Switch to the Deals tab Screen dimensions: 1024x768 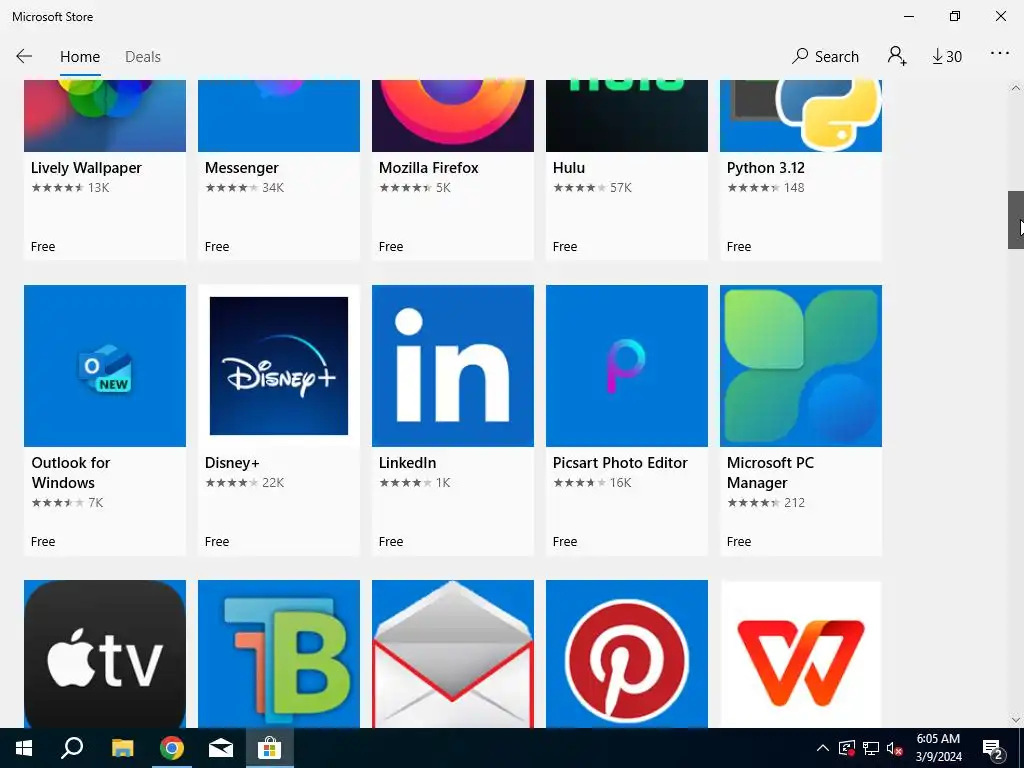pyautogui.click(x=142, y=57)
